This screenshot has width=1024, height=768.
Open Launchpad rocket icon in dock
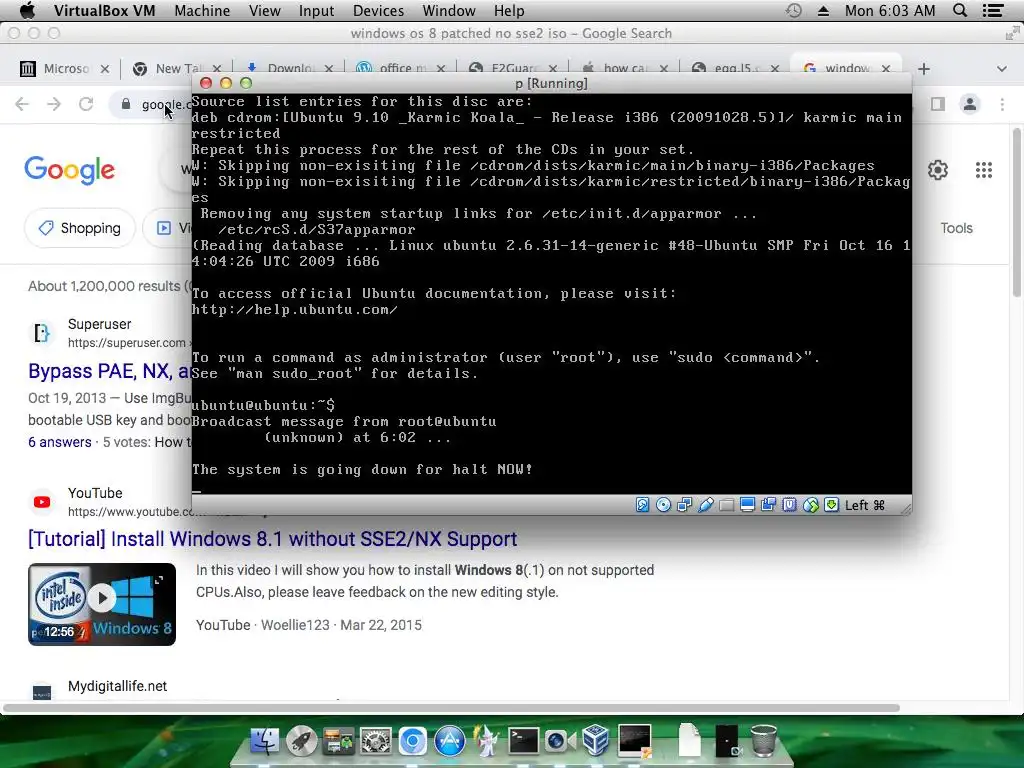click(301, 741)
